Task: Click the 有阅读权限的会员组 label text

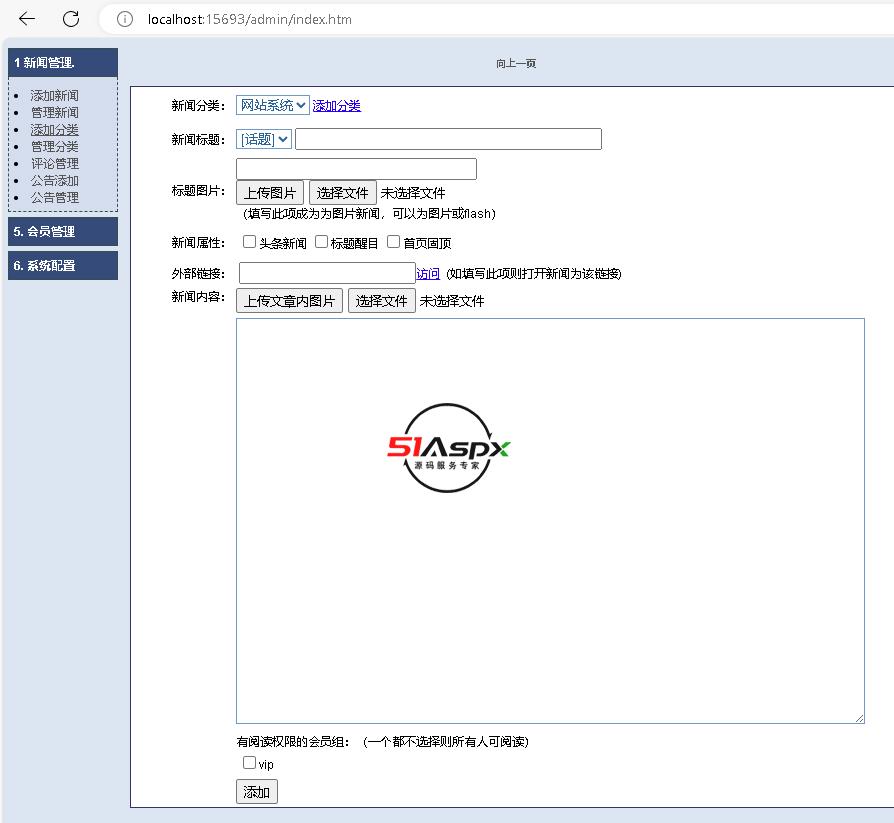Action: (x=292, y=741)
